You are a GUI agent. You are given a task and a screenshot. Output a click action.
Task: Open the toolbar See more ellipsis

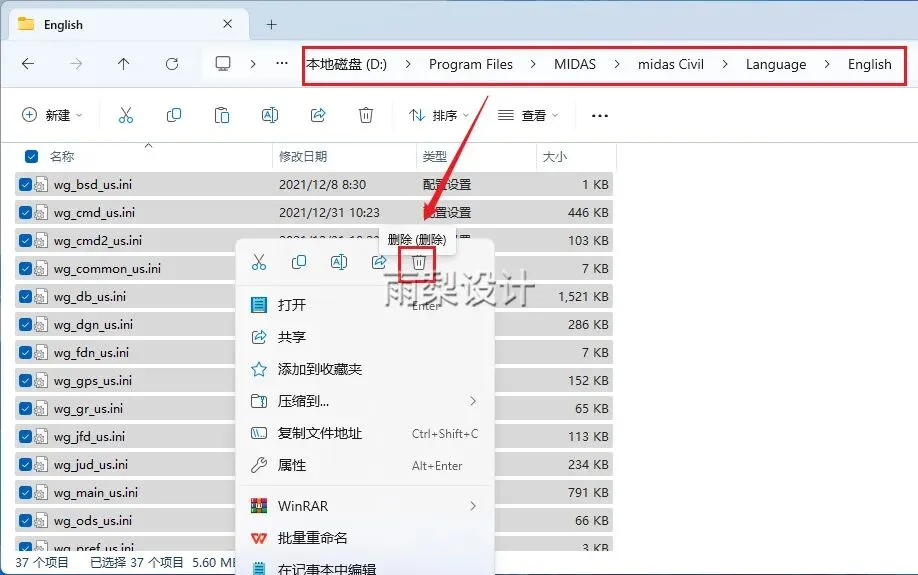click(600, 116)
